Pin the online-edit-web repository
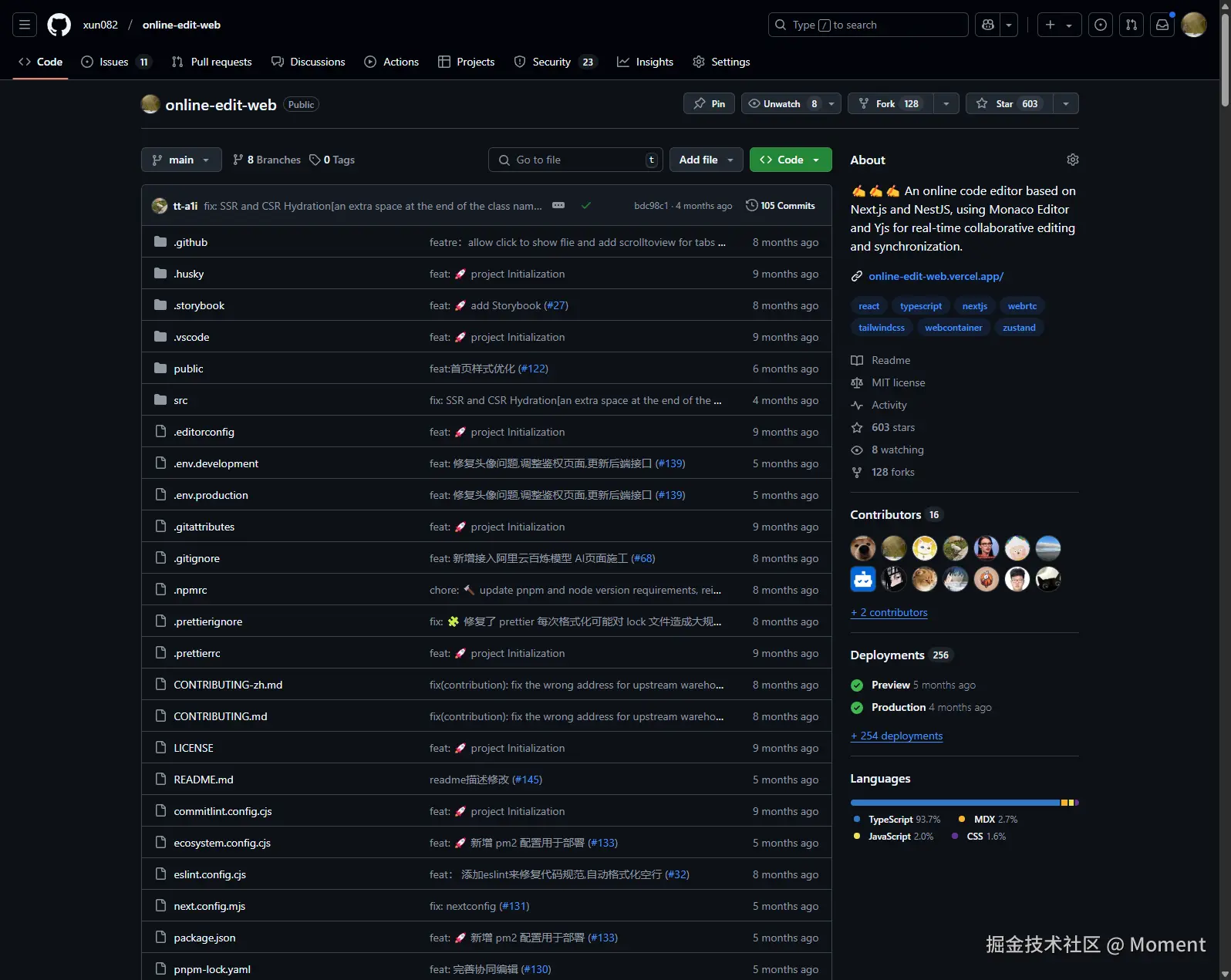The image size is (1231, 980). click(x=710, y=103)
